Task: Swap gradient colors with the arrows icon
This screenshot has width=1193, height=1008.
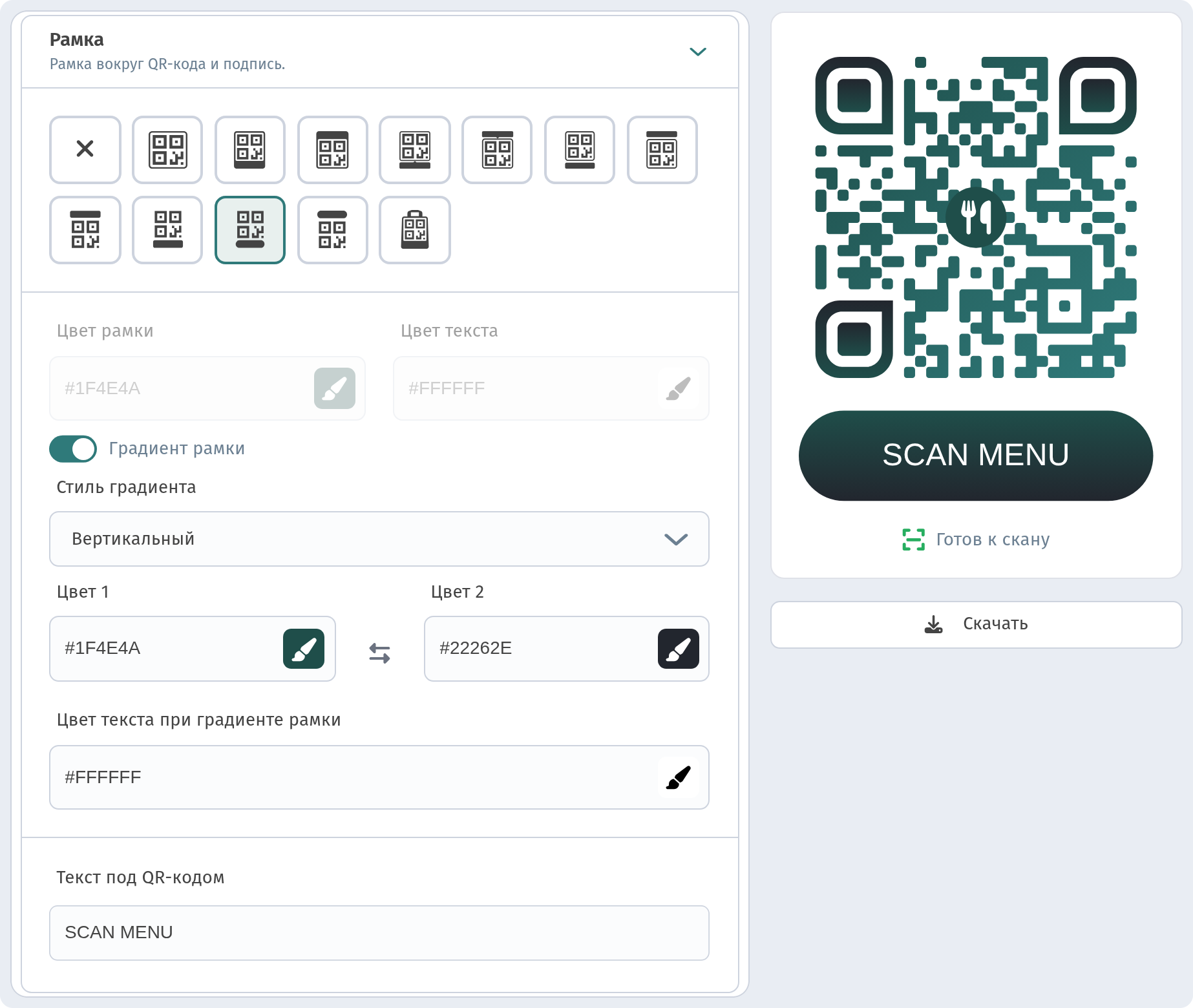Action: tap(379, 653)
